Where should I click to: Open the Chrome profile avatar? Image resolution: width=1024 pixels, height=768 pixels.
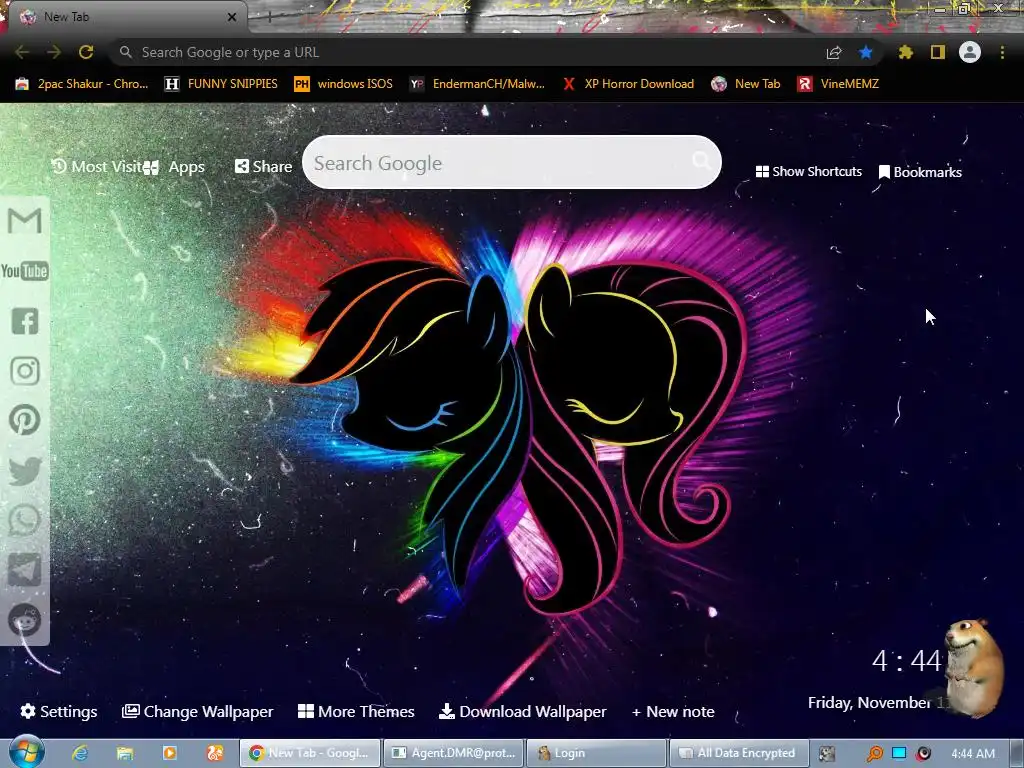970,52
